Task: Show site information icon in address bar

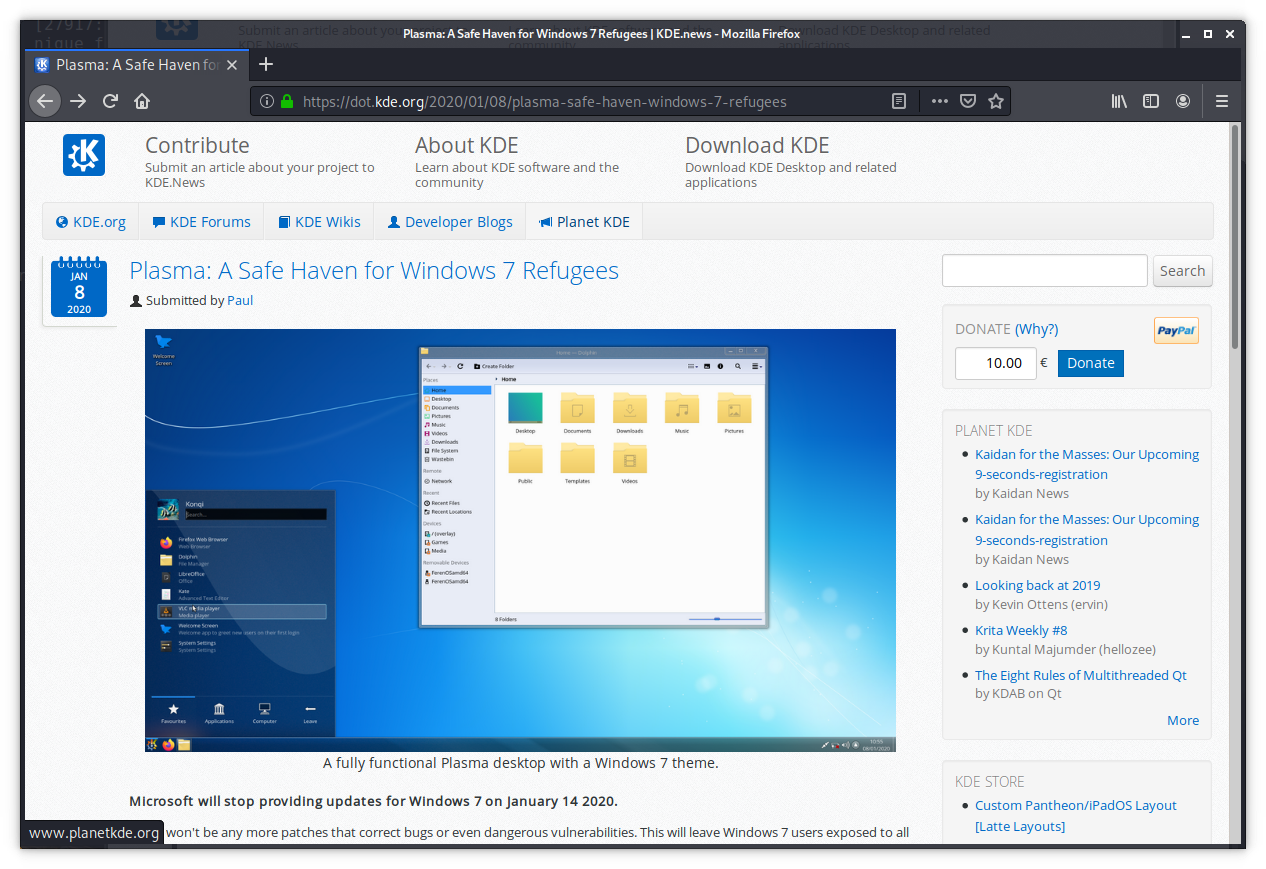Action: (267, 101)
